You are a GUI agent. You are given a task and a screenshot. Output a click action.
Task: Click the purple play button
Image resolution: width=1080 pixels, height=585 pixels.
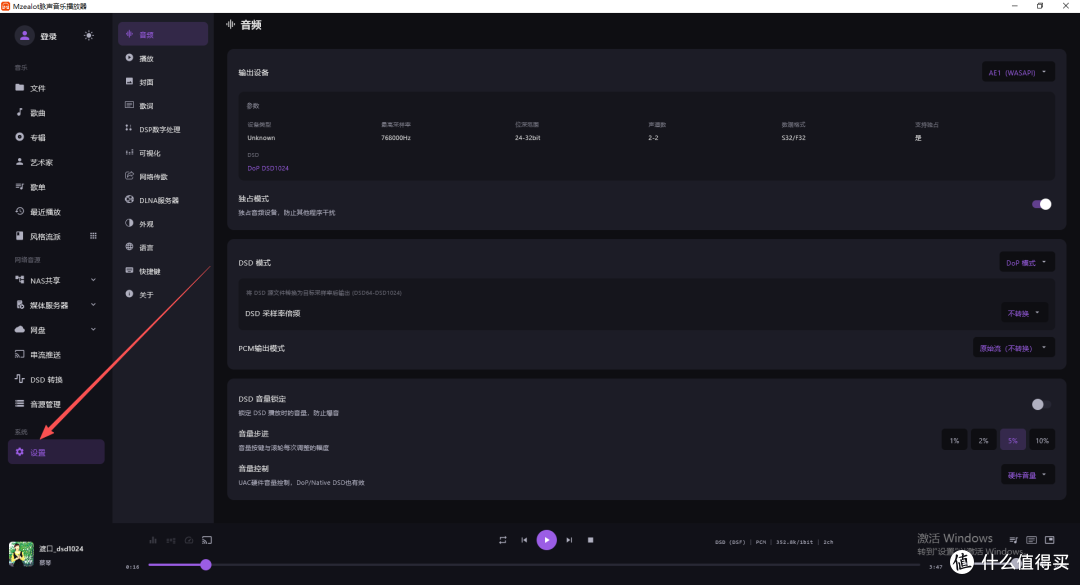(x=547, y=540)
